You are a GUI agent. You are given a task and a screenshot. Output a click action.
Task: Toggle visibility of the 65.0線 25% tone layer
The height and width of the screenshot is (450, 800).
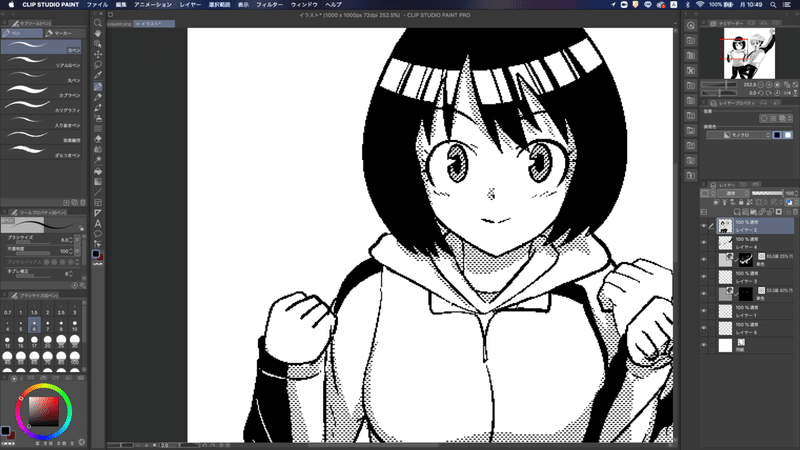pyautogui.click(x=704, y=260)
